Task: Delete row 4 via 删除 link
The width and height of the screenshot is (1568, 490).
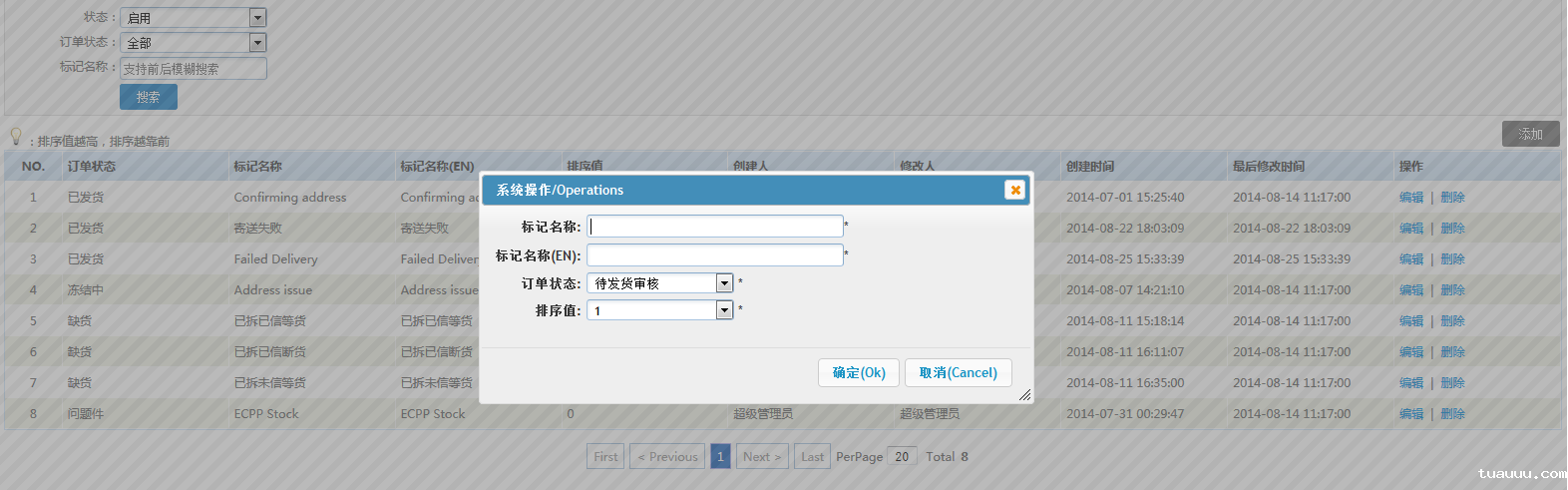Action: pyautogui.click(x=1452, y=290)
